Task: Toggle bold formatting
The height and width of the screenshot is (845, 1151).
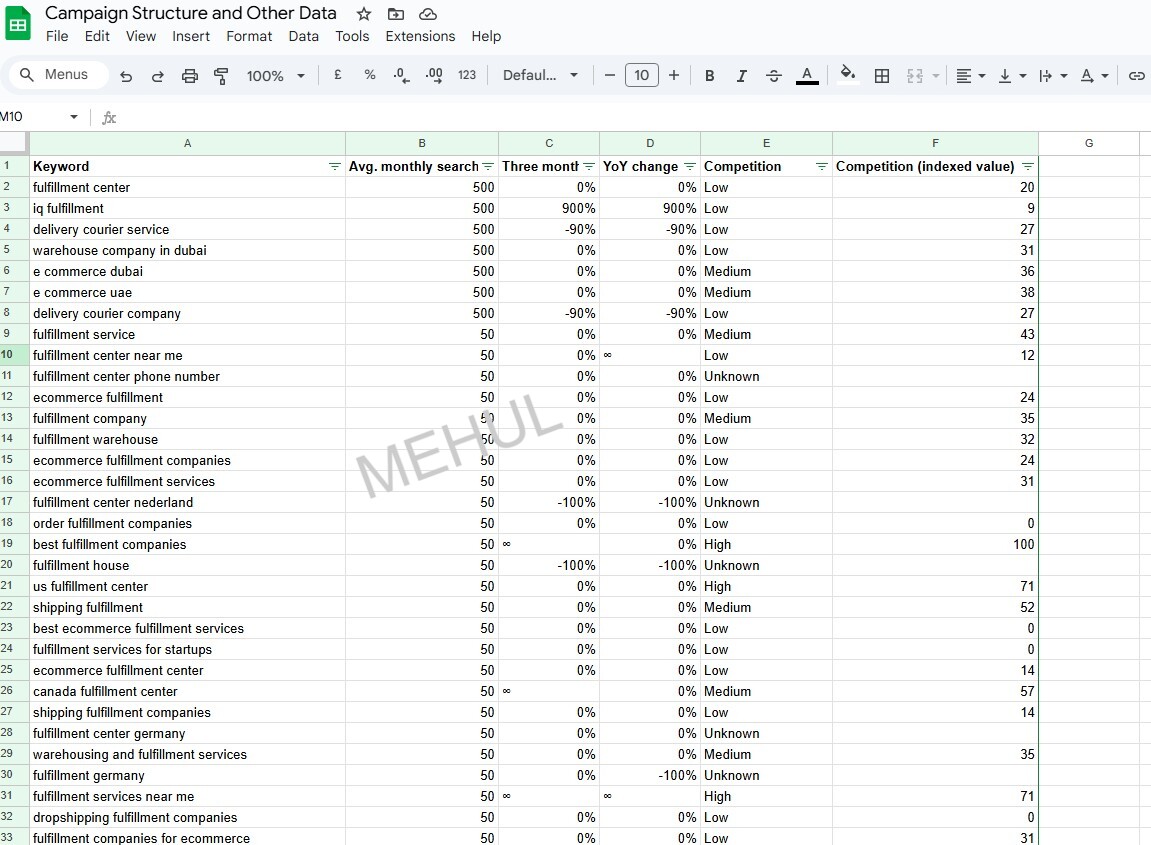Action: pos(709,75)
